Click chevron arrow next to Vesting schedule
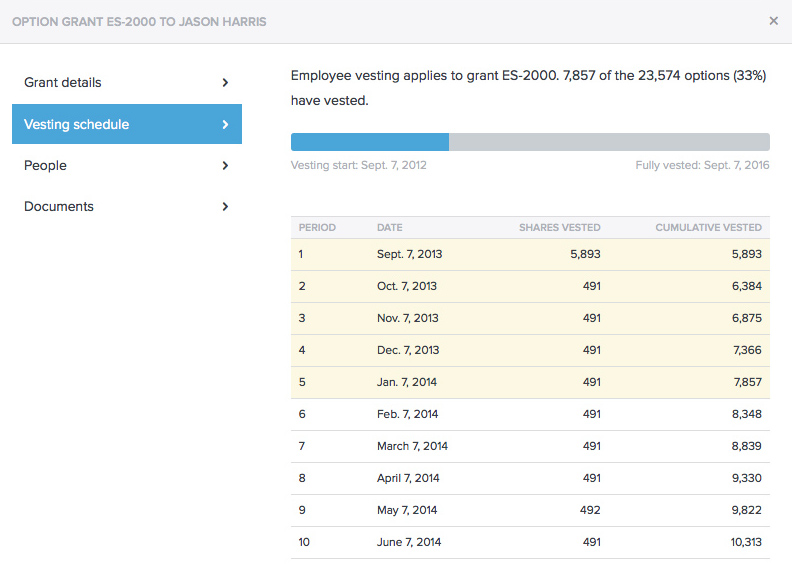This screenshot has height=588, width=792. click(x=225, y=125)
